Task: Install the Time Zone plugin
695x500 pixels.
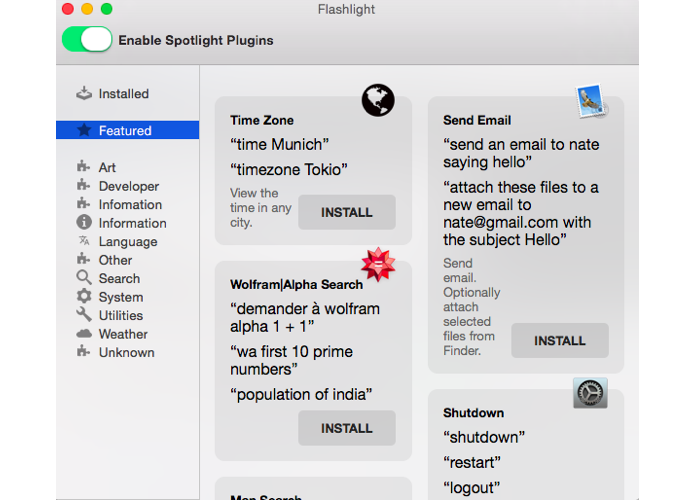Action: pyautogui.click(x=347, y=212)
